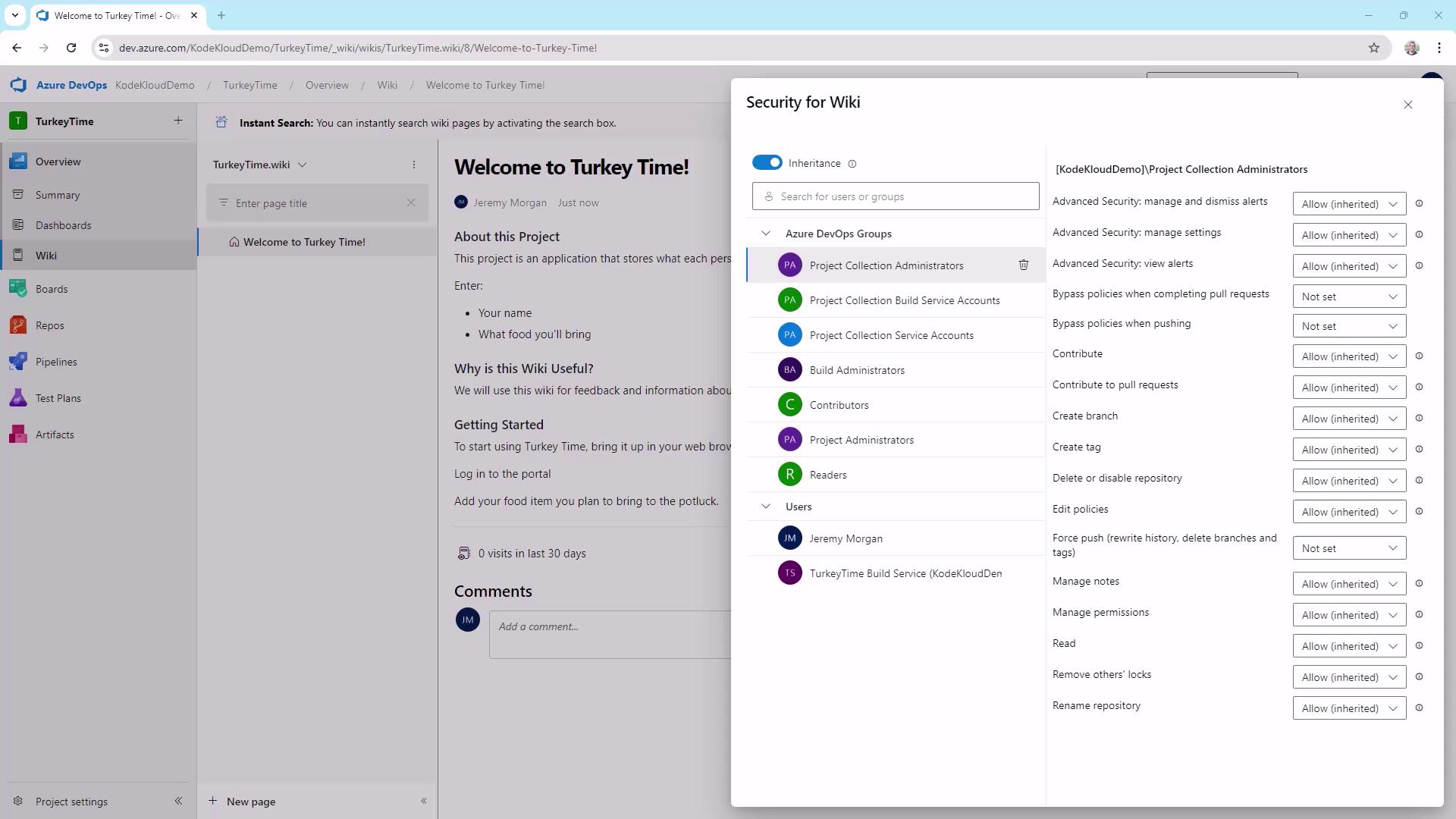The height and width of the screenshot is (819, 1456).
Task: Collapse the Azure DevOps Groups section
Action: (x=766, y=234)
